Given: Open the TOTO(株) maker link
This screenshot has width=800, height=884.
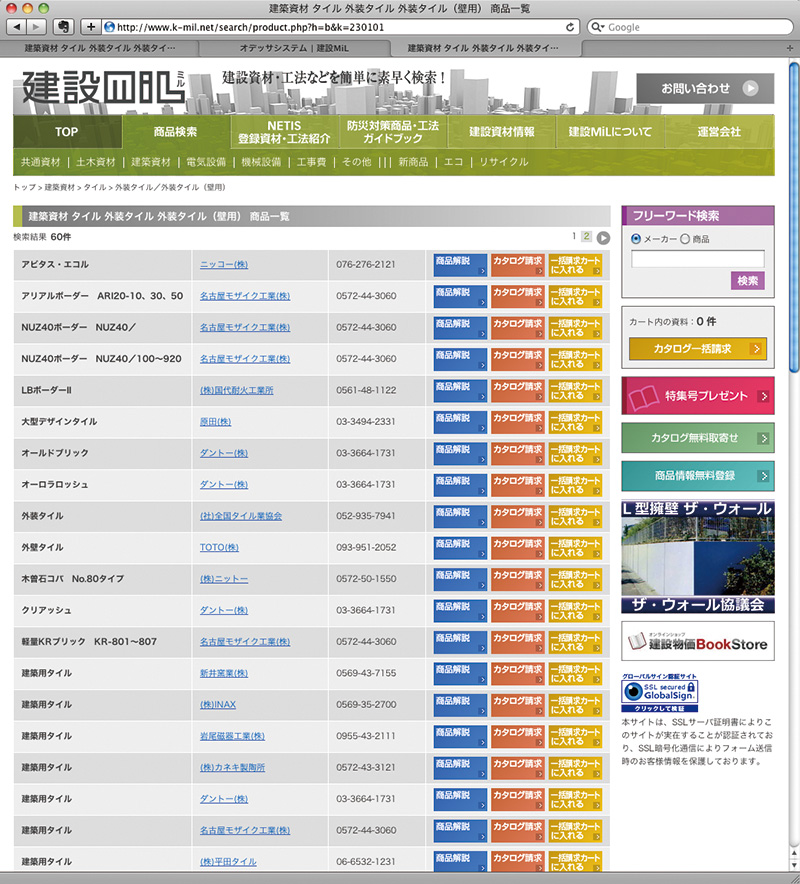Looking at the screenshot, I should pyautogui.click(x=219, y=547).
